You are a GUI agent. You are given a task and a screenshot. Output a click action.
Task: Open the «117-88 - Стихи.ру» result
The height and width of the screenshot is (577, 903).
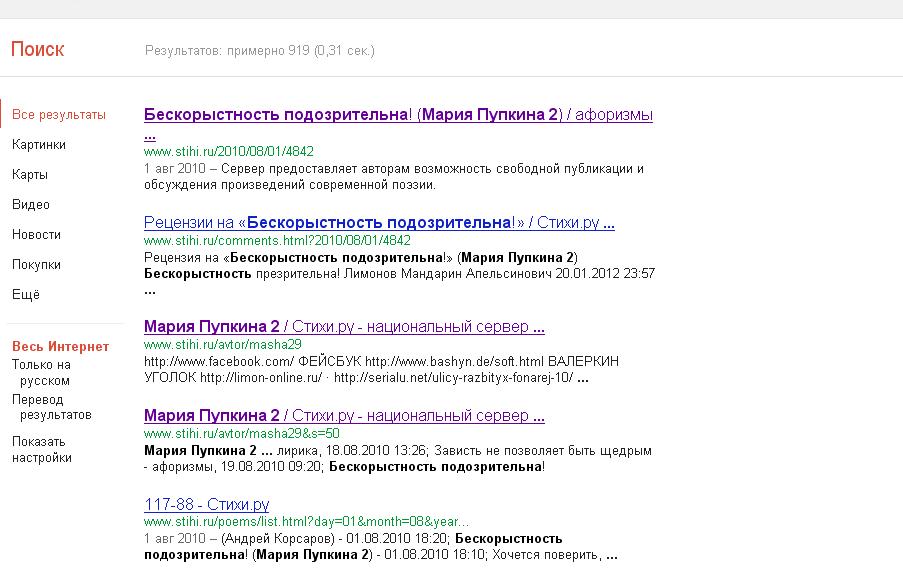coord(206,505)
